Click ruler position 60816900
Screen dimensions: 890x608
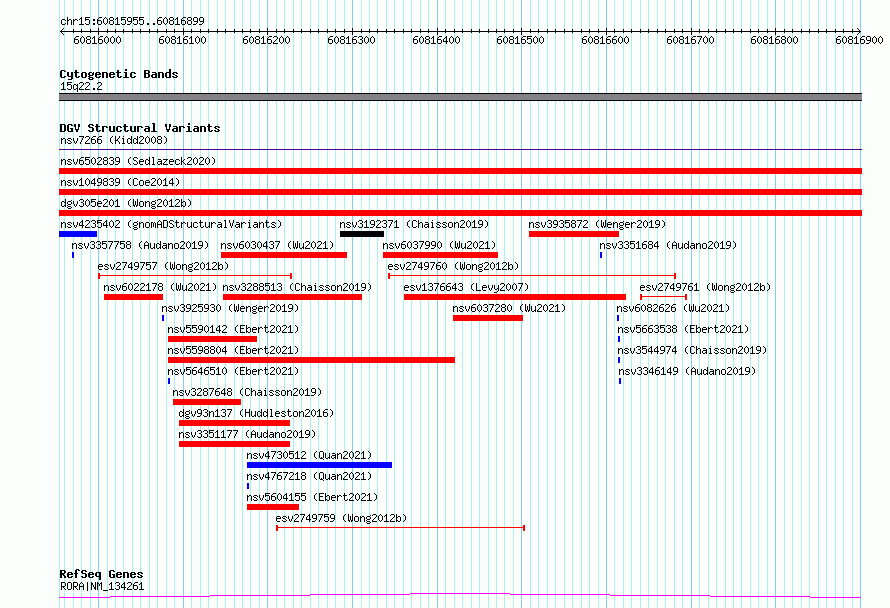859,40
